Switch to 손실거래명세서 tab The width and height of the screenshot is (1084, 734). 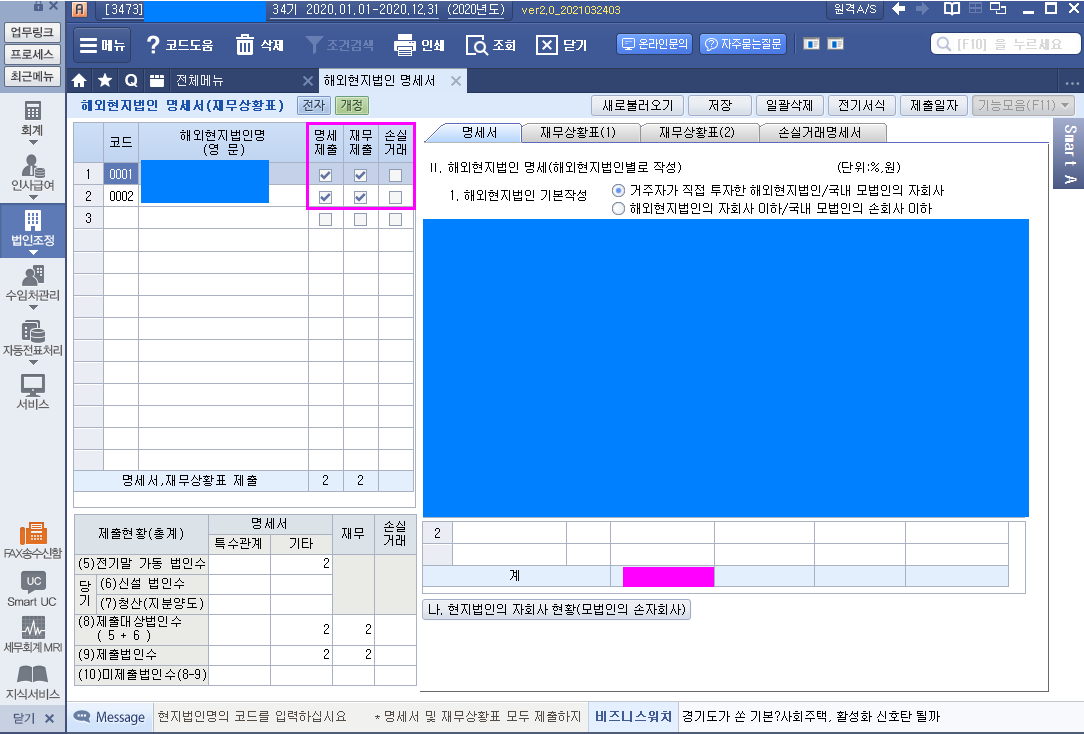coord(819,133)
